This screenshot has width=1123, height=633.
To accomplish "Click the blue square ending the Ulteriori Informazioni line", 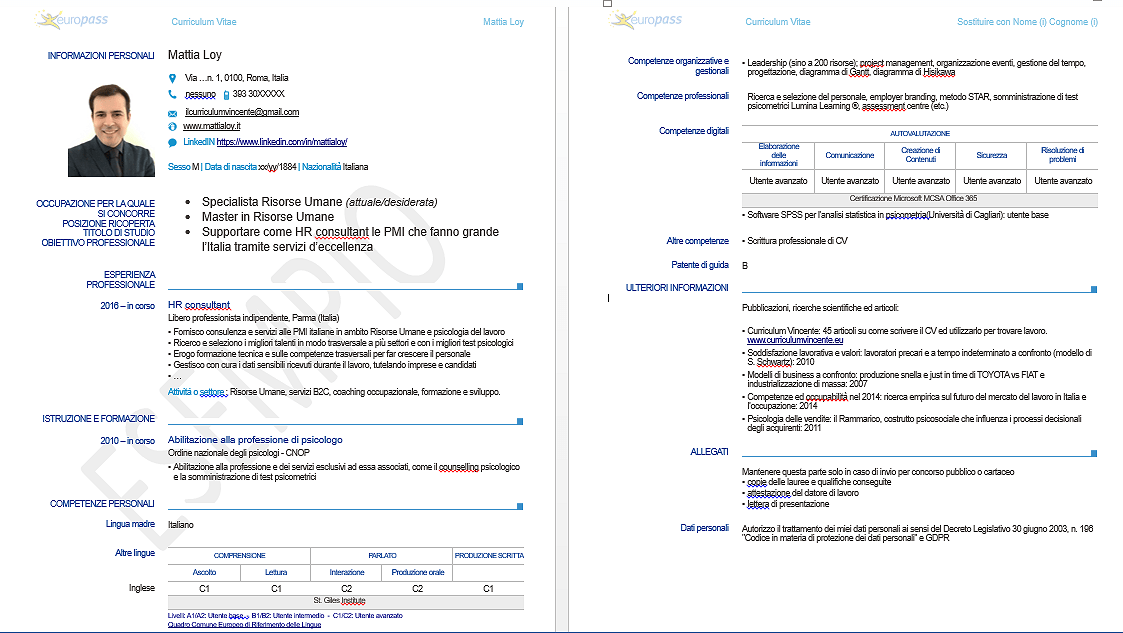I will point(1094,289).
